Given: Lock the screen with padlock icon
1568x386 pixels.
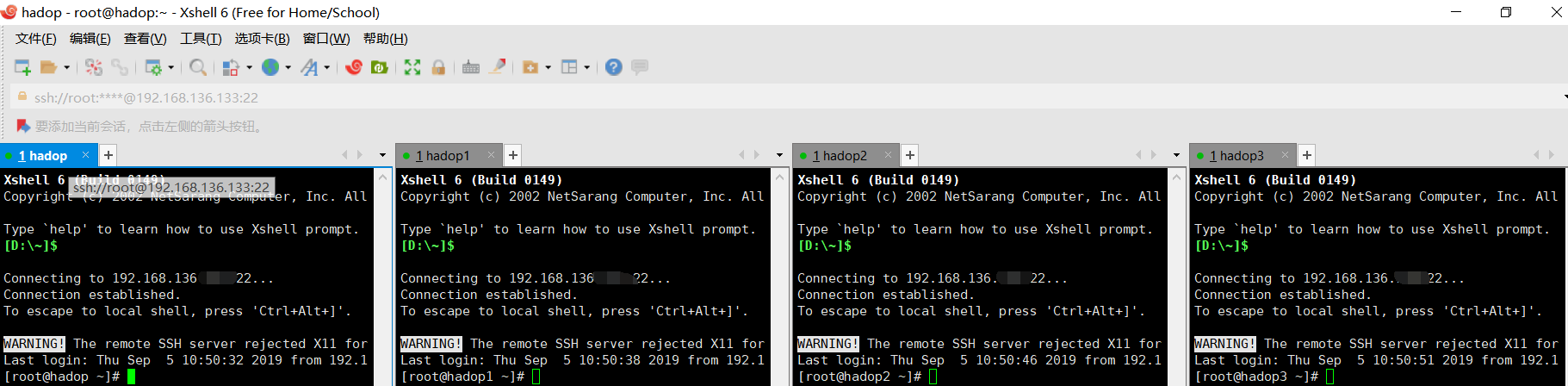Looking at the screenshot, I should tap(438, 67).
